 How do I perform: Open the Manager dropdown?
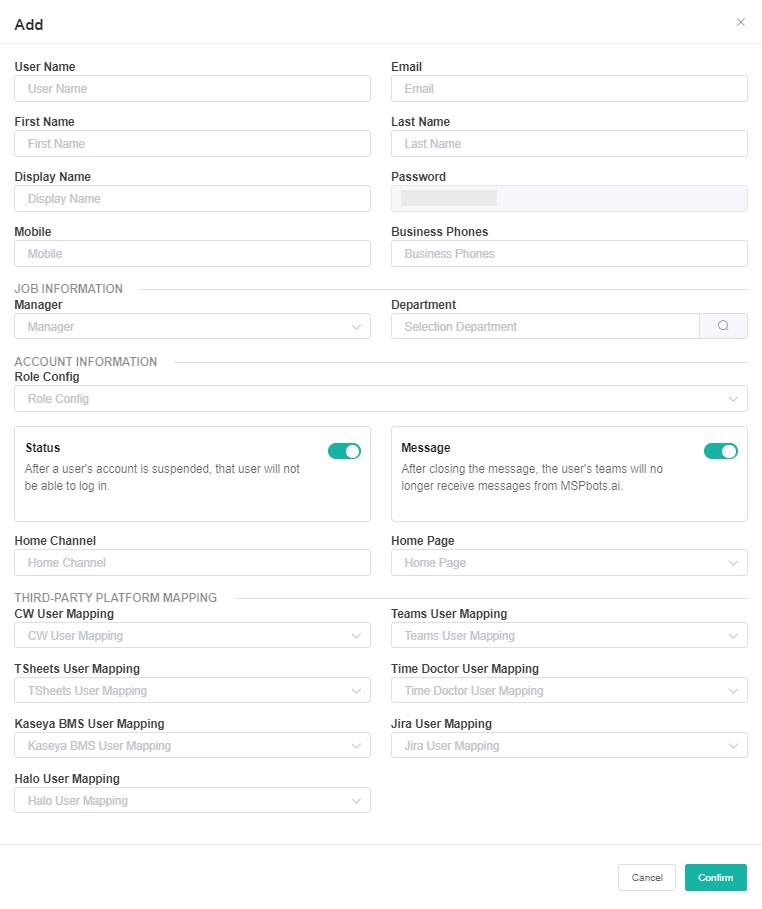(192, 326)
